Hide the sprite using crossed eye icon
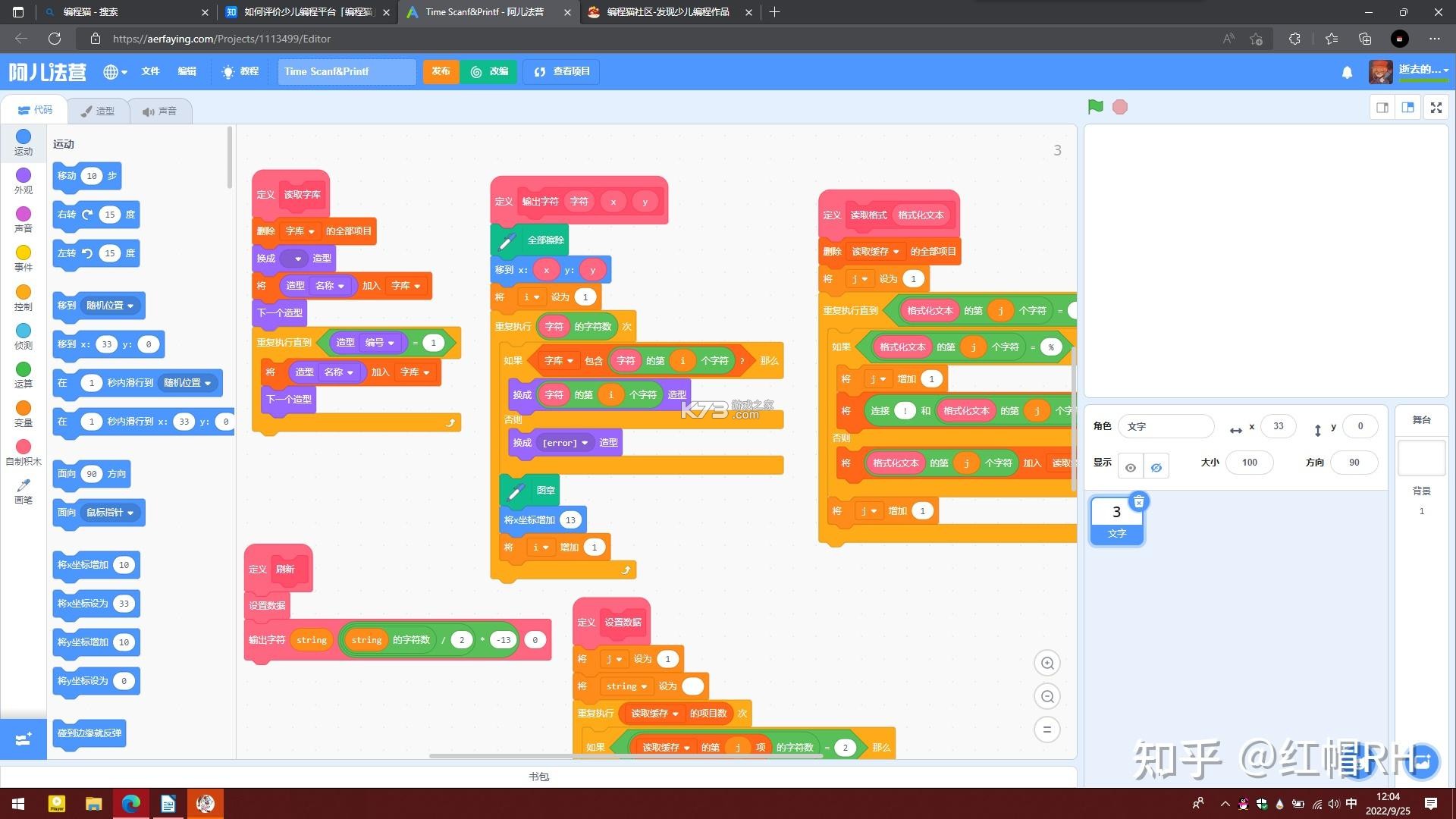 pos(1156,467)
